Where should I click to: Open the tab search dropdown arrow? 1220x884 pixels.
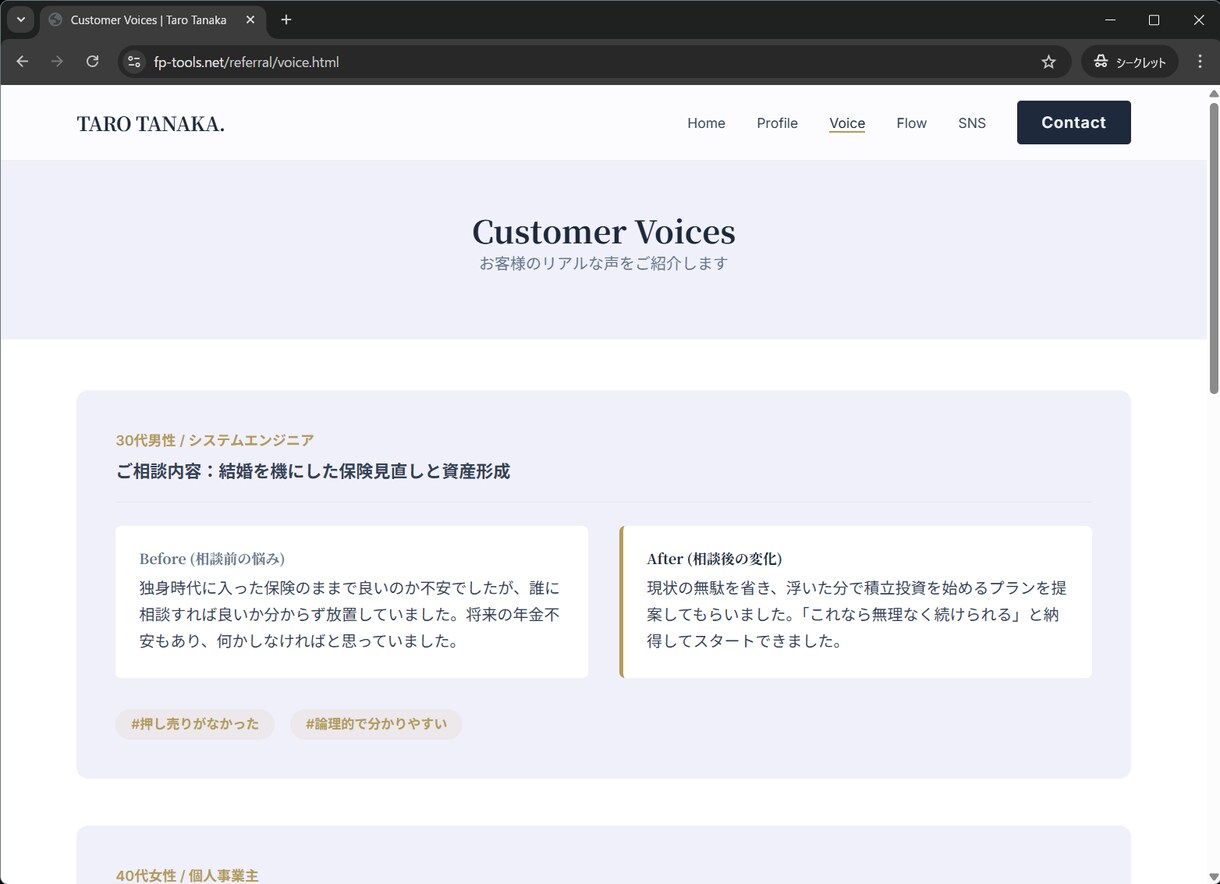click(20, 20)
